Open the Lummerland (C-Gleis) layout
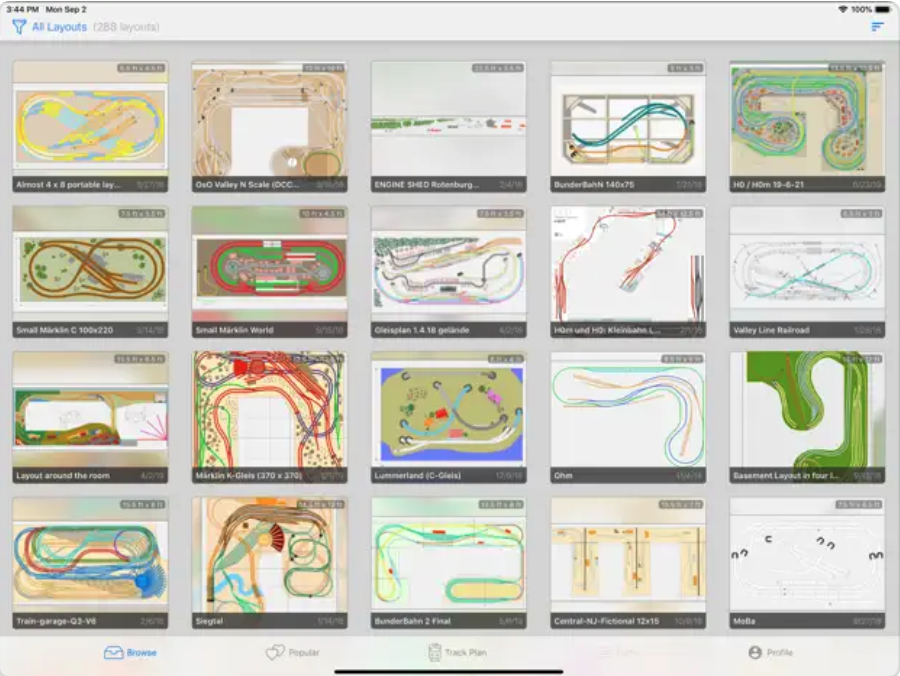Viewport: 900px width, 676px height. [448, 417]
